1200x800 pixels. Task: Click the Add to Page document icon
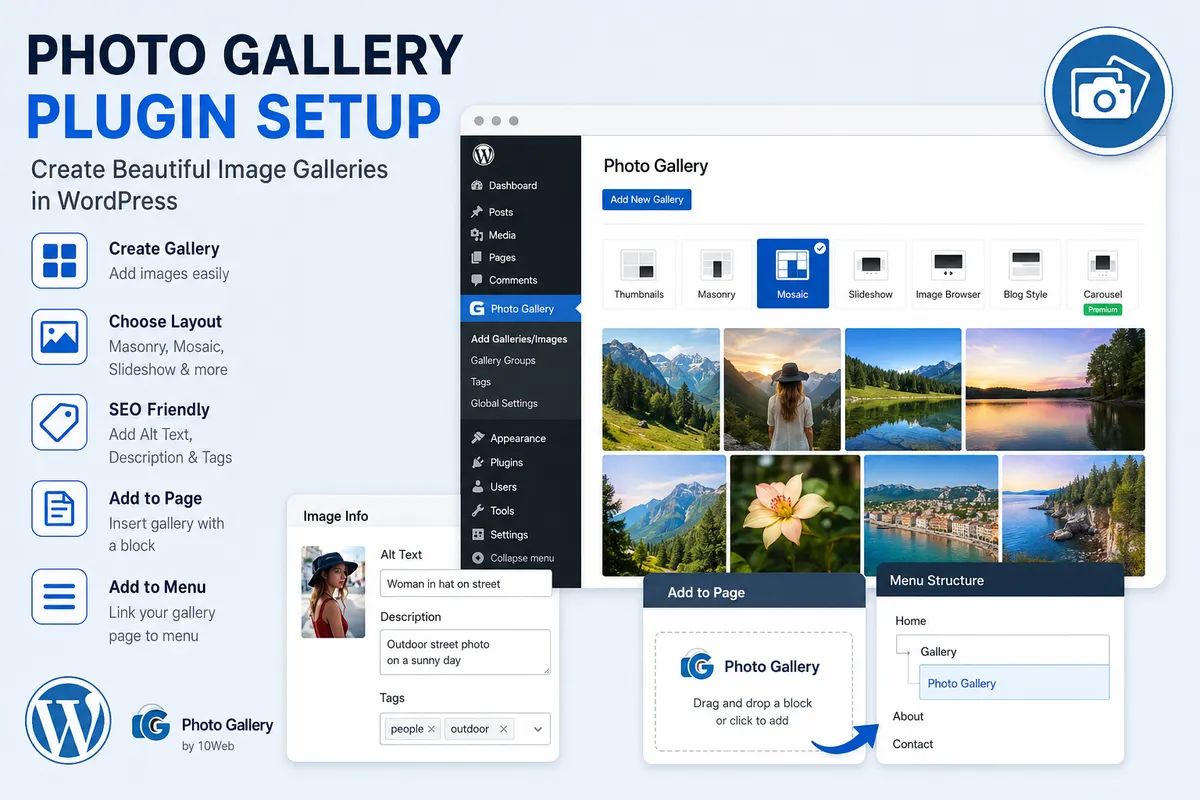pyautogui.click(x=59, y=509)
